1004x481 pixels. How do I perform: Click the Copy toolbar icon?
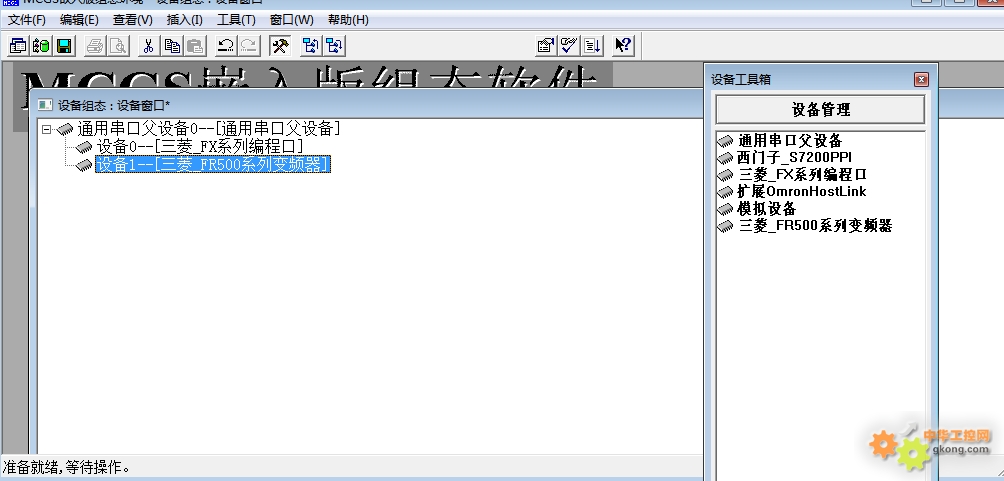(x=172, y=45)
